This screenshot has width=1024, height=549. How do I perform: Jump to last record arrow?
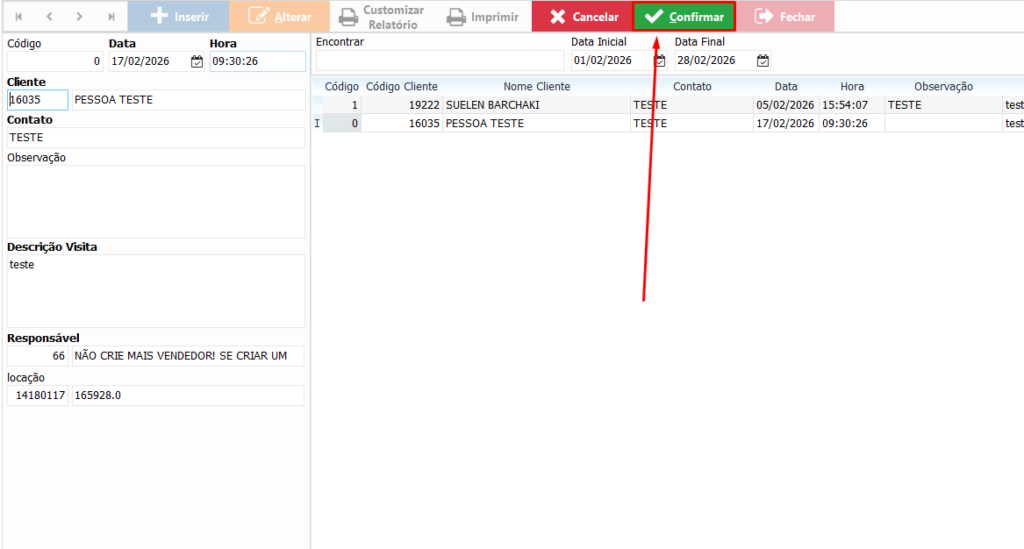coord(111,17)
